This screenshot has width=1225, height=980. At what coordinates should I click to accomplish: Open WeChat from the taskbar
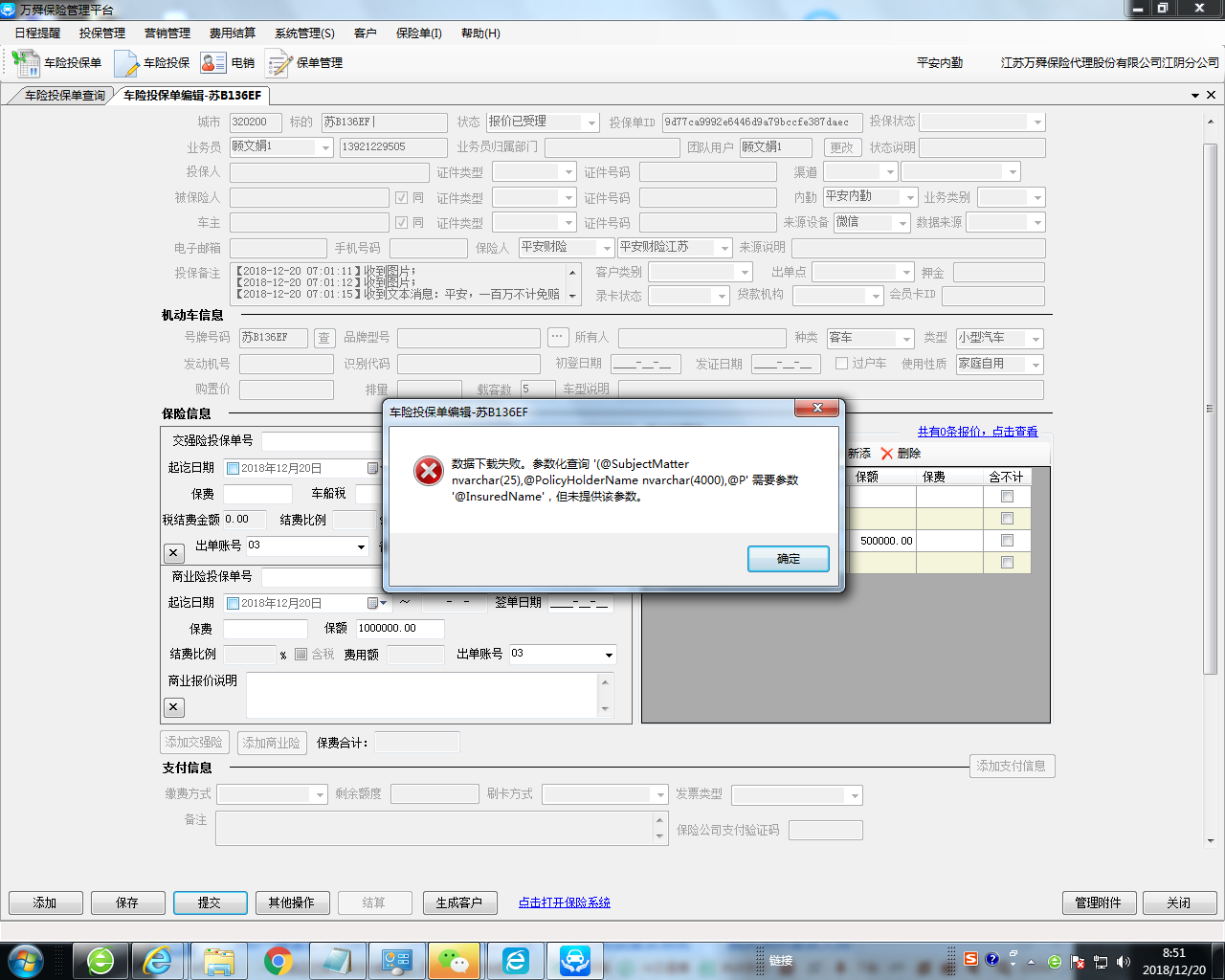454,961
